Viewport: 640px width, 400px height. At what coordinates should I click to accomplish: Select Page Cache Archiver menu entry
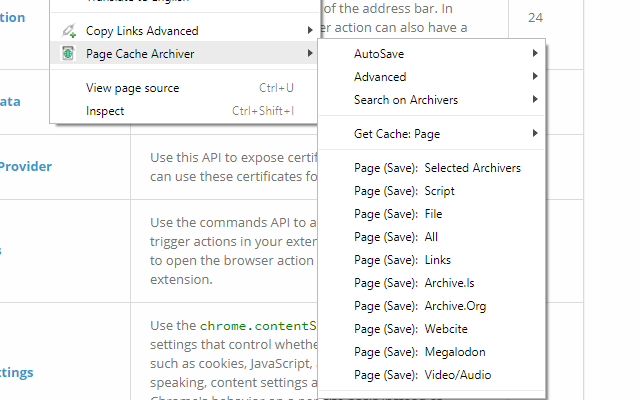pyautogui.click(x=184, y=53)
